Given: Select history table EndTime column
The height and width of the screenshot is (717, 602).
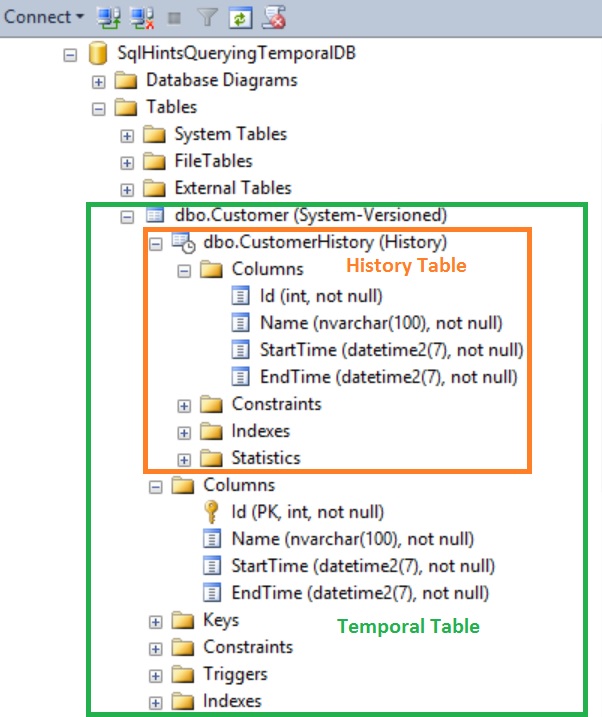Looking at the screenshot, I should click(389, 377).
